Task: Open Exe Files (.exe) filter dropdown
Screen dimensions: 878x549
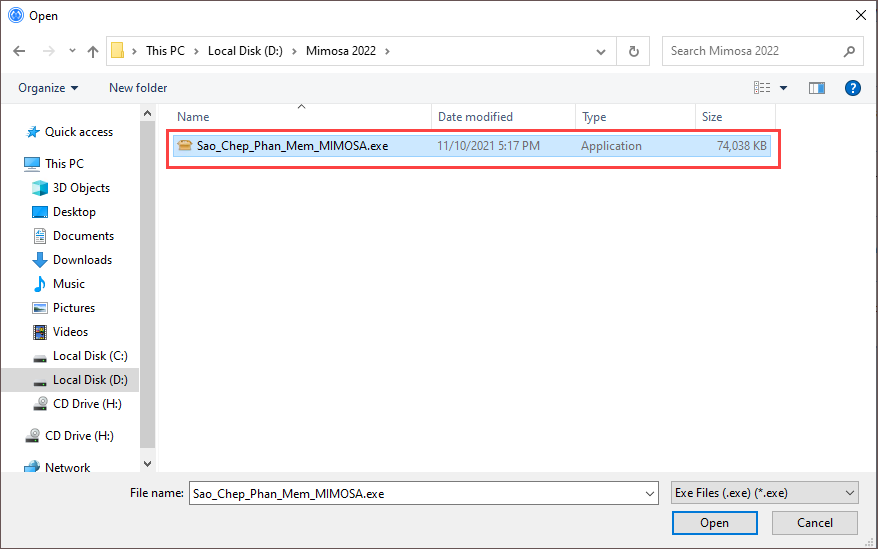Action: click(x=764, y=493)
